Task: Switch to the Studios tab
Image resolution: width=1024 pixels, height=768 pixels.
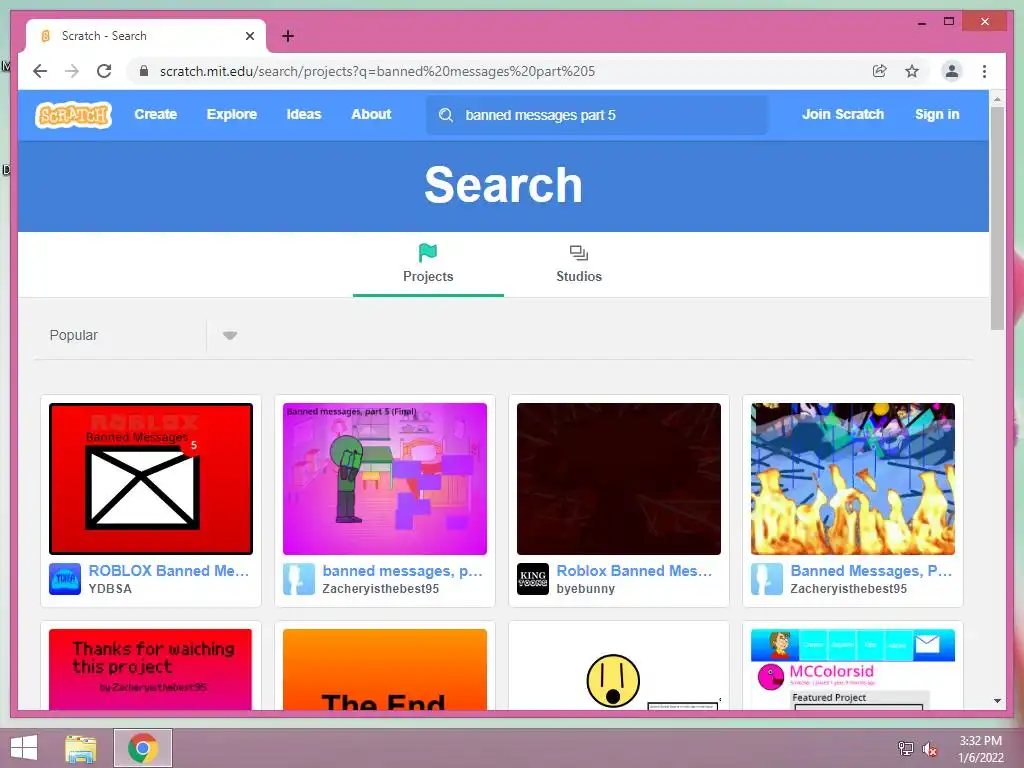Action: 579,264
